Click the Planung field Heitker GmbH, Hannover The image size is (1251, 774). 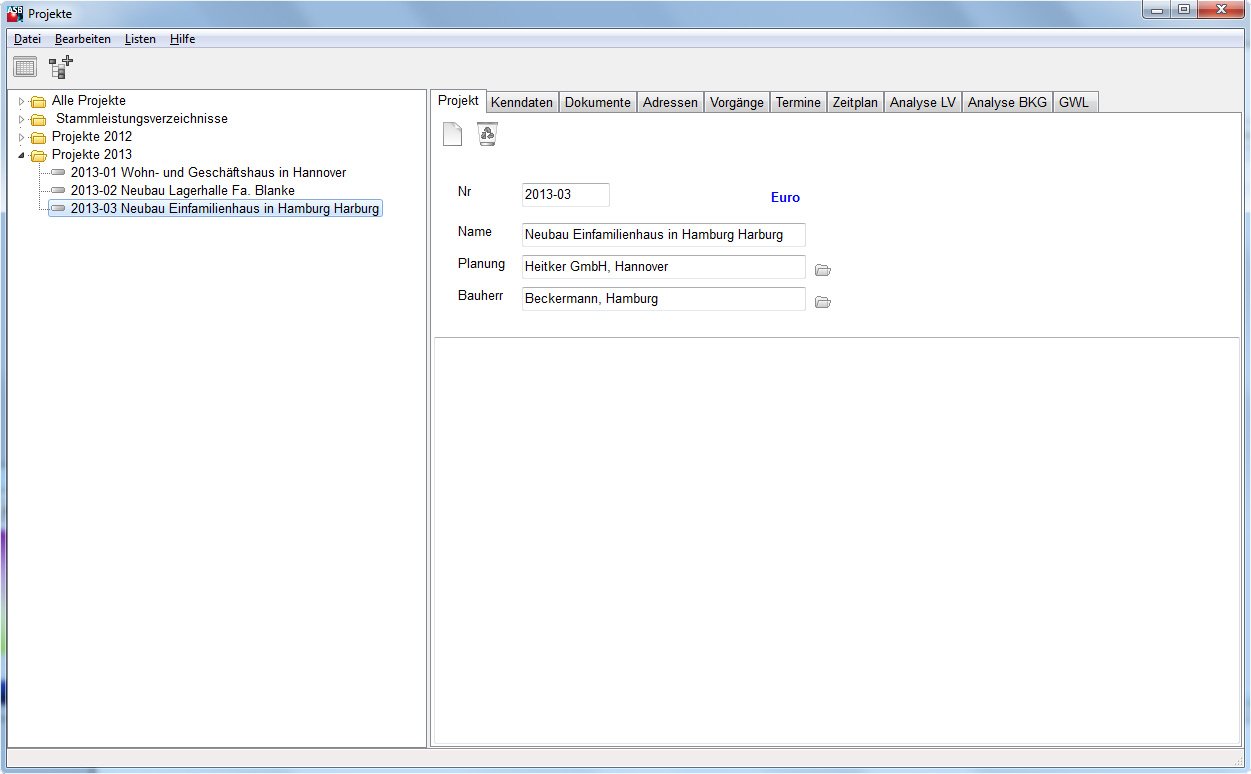[x=663, y=267]
